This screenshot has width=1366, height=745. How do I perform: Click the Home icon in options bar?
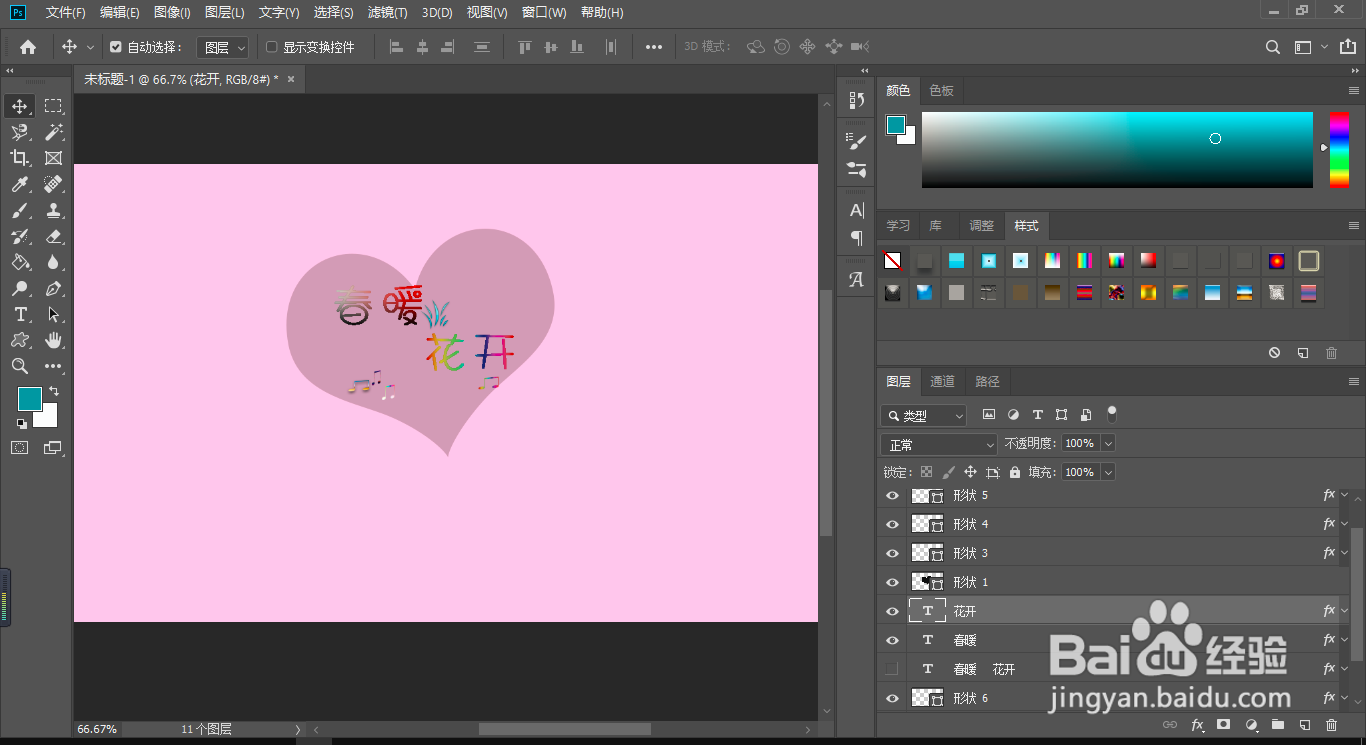coord(28,47)
